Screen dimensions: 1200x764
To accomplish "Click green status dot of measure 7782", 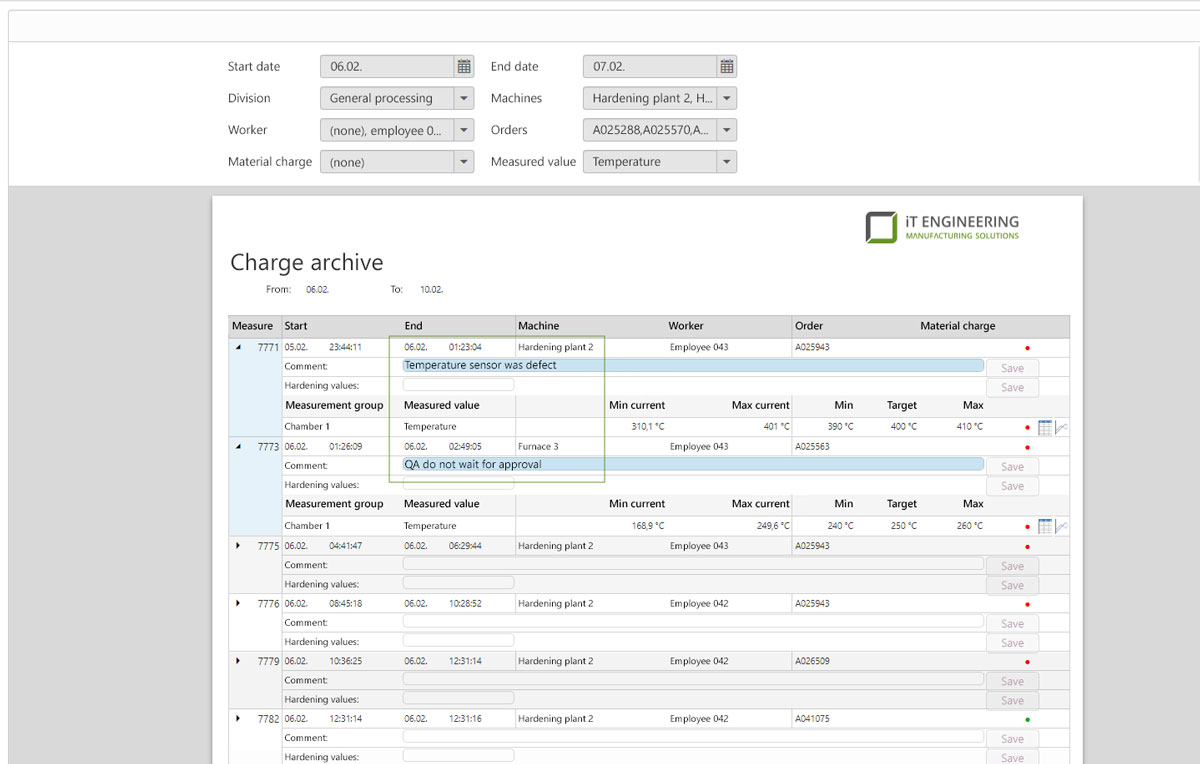I will (x=1027, y=720).
